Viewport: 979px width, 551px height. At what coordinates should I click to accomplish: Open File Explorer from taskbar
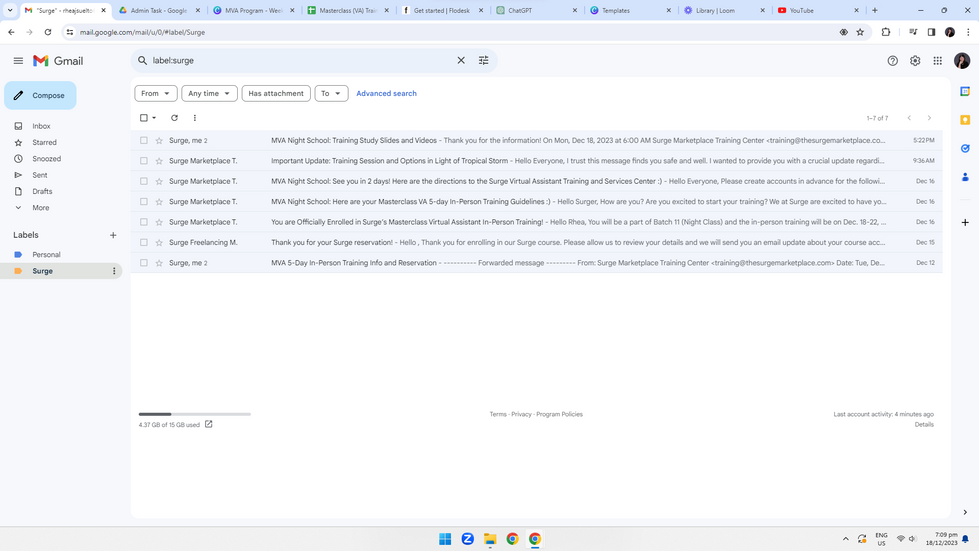pyautogui.click(x=490, y=539)
